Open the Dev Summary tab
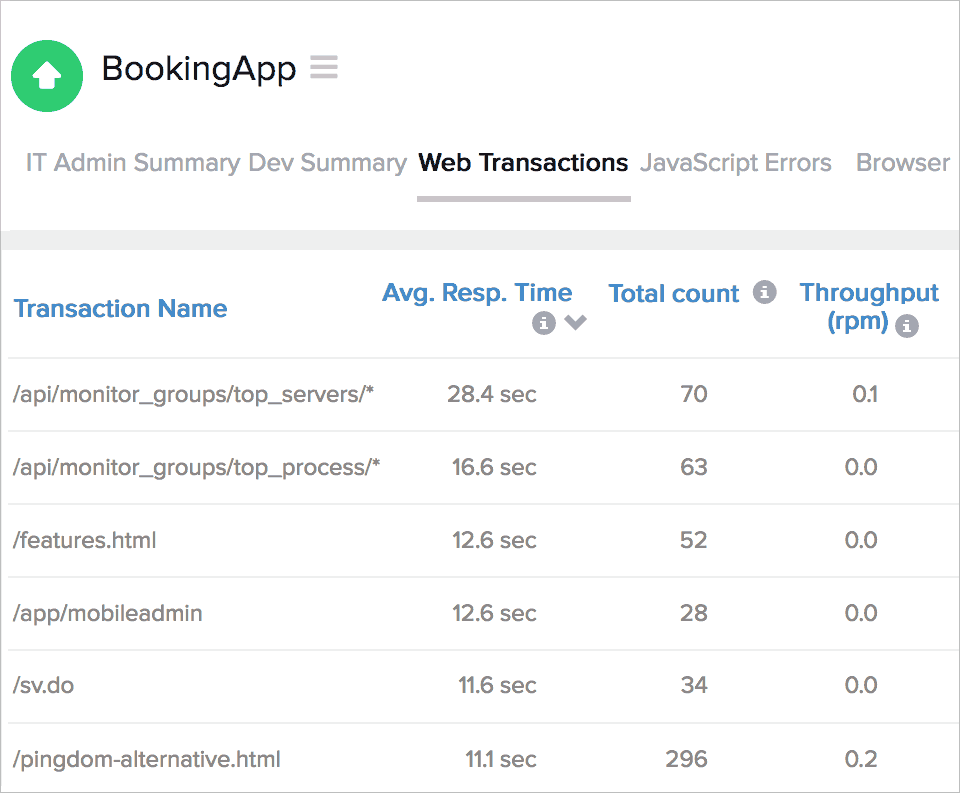The height and width of the screenshot is (793, 960). tap(327, 163)
